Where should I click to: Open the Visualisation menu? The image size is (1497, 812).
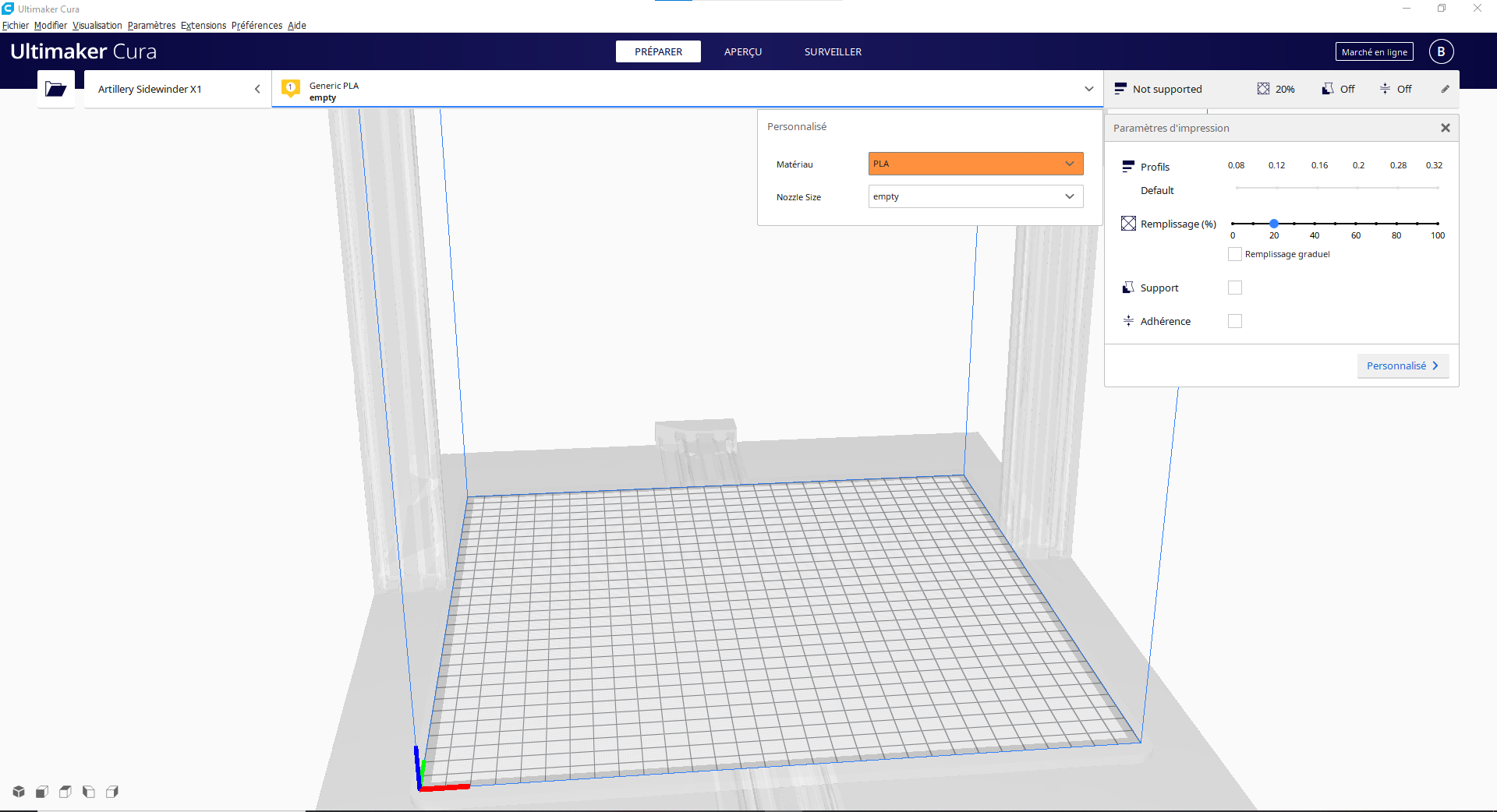(x=97, y=26)
